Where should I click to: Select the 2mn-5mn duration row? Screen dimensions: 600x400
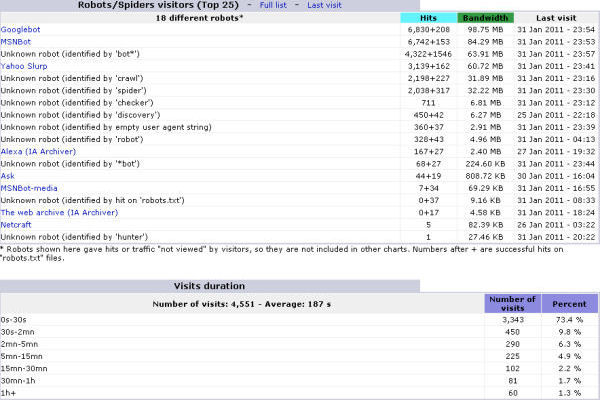(x=299, y=344)
